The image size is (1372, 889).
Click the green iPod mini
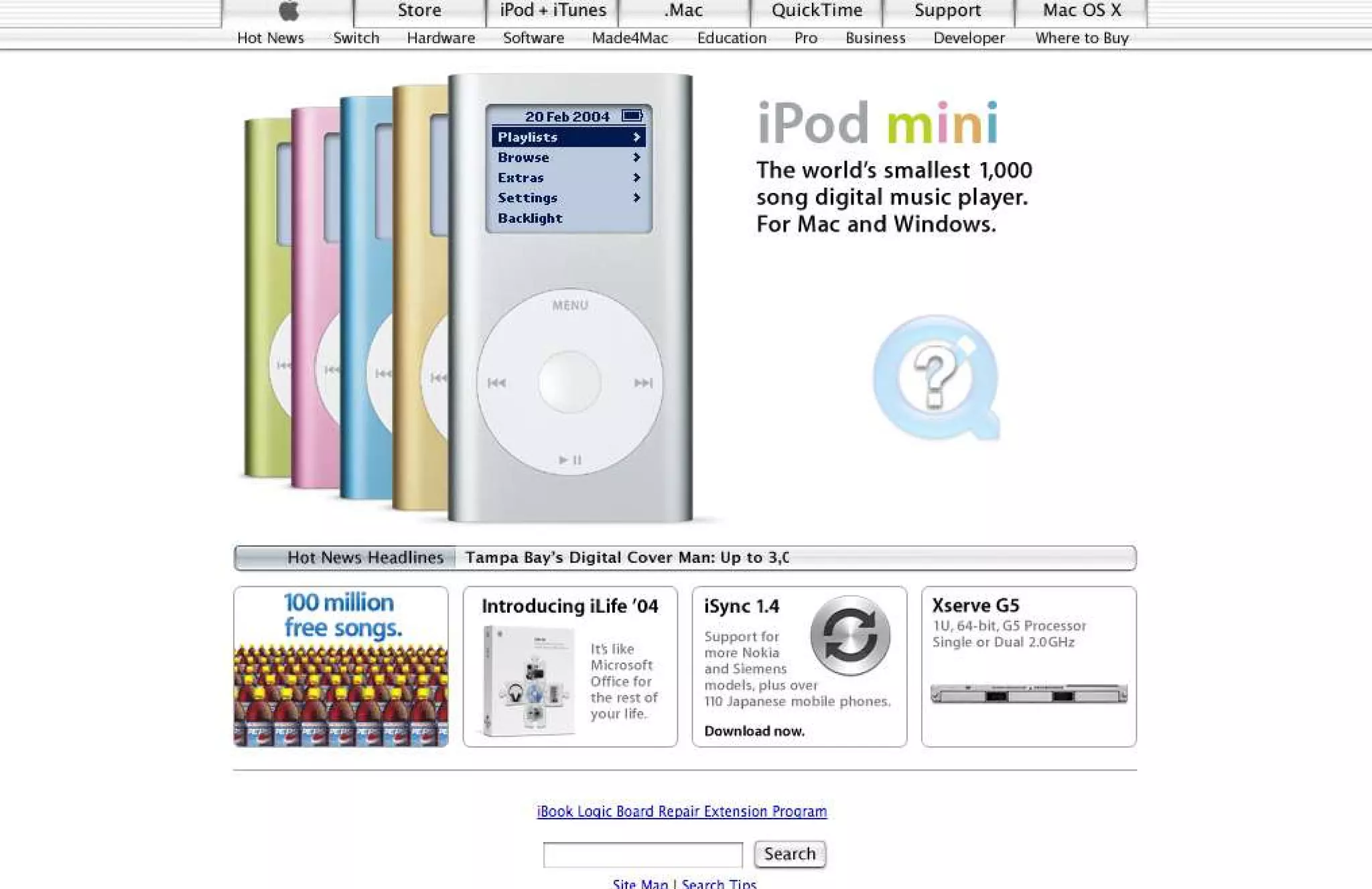(268, 298)
